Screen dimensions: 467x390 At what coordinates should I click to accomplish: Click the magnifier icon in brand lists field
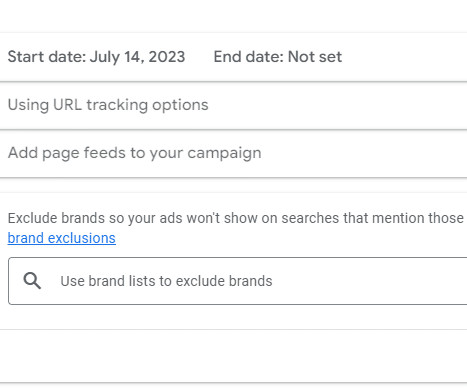tap(32, 280)
